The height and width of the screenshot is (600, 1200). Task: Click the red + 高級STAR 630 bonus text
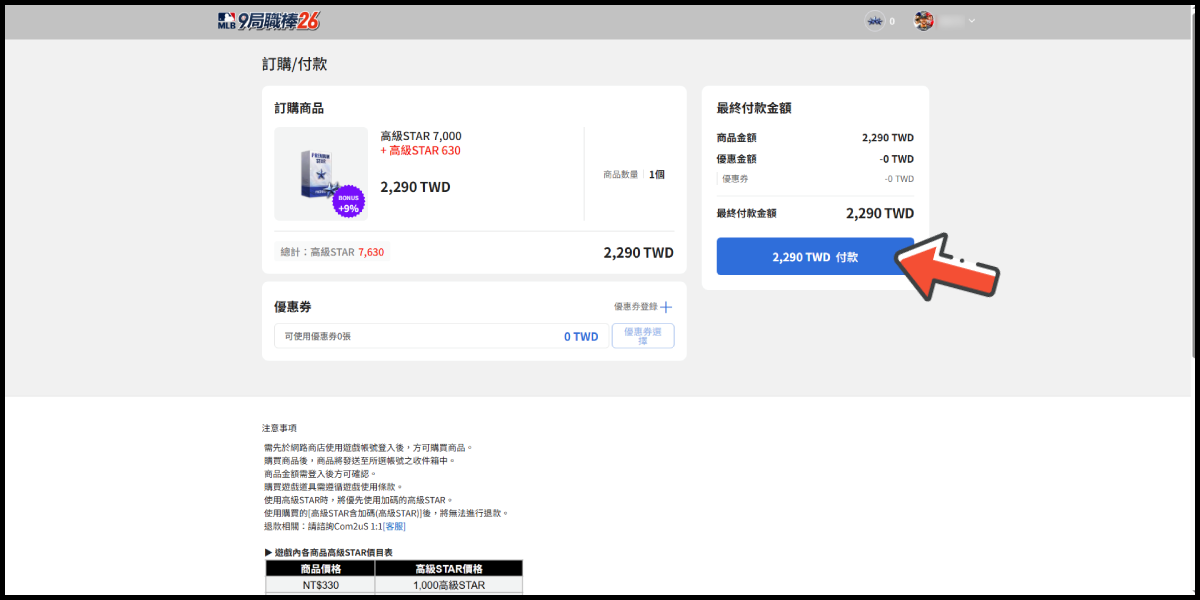[x=420, y=151]
